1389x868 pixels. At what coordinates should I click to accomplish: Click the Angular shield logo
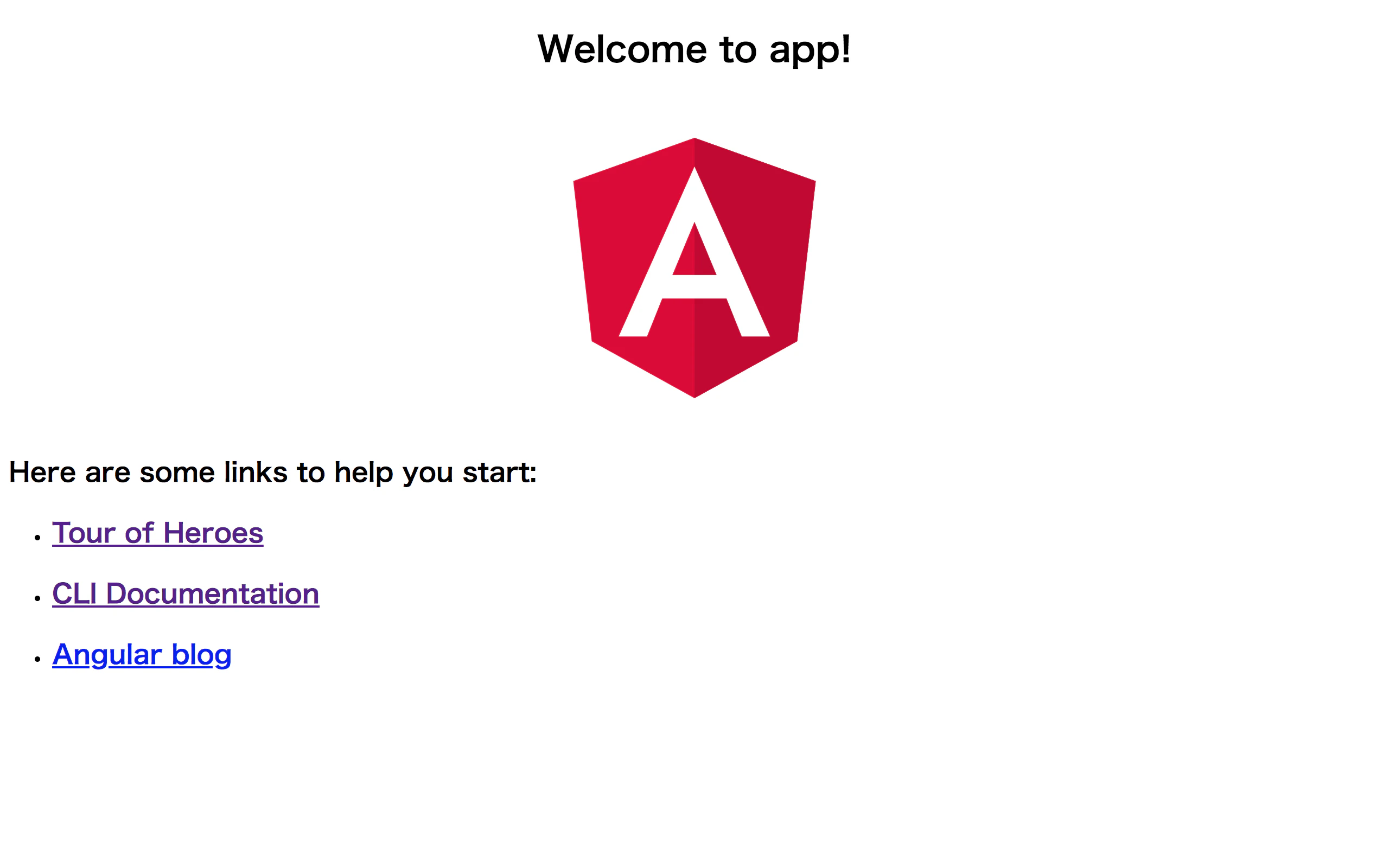pos(694,267)
